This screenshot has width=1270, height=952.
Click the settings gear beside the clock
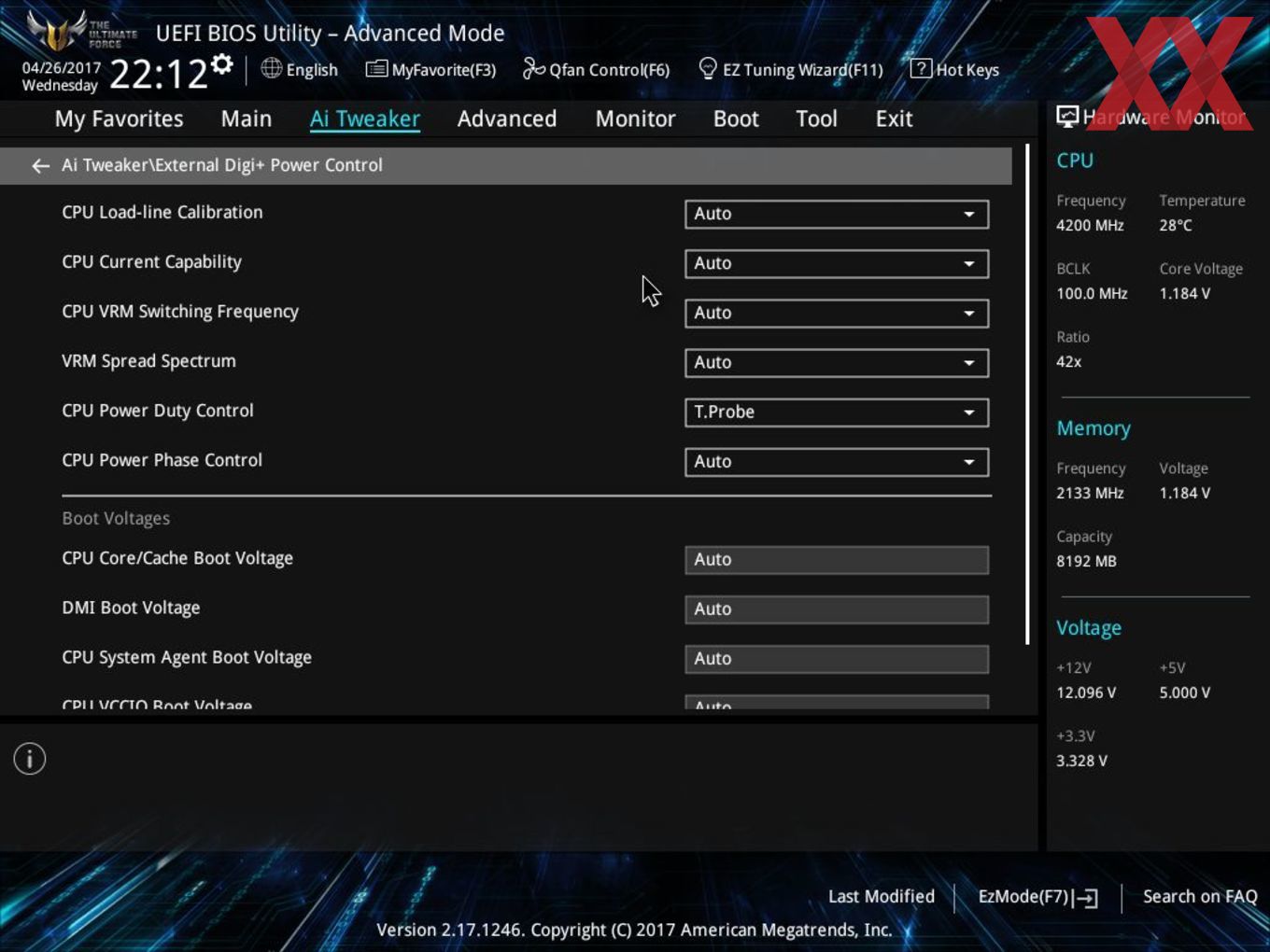222,64
